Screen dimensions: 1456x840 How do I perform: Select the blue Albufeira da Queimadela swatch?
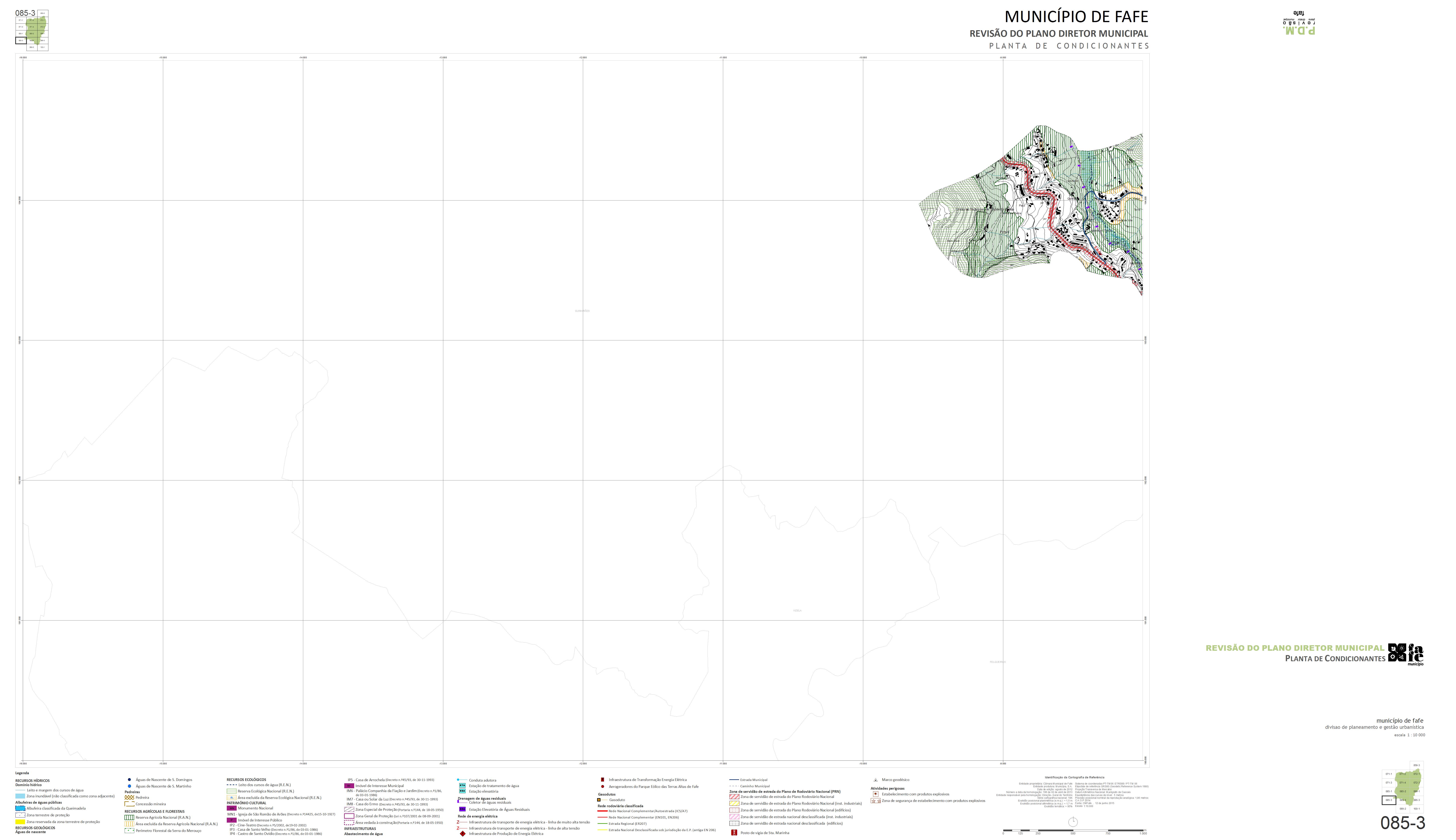[x=20, y=808]
